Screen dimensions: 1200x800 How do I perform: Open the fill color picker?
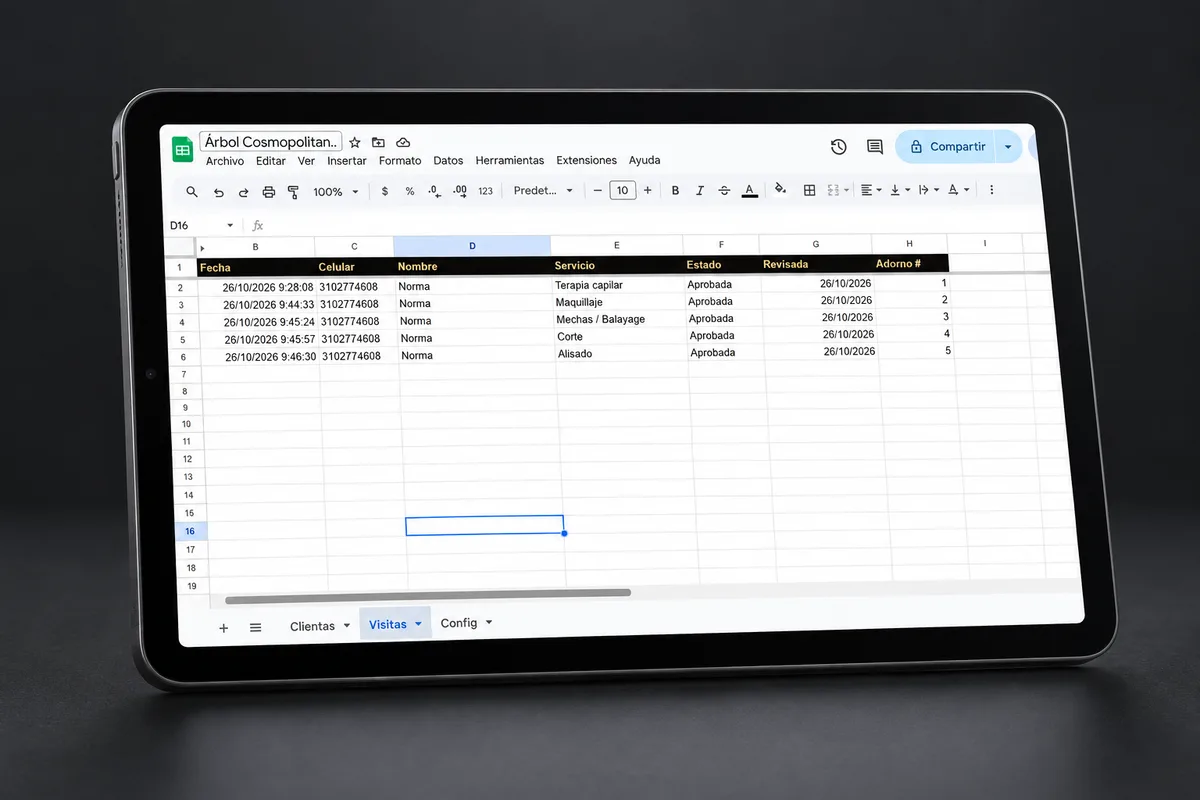tap(780, 189)
